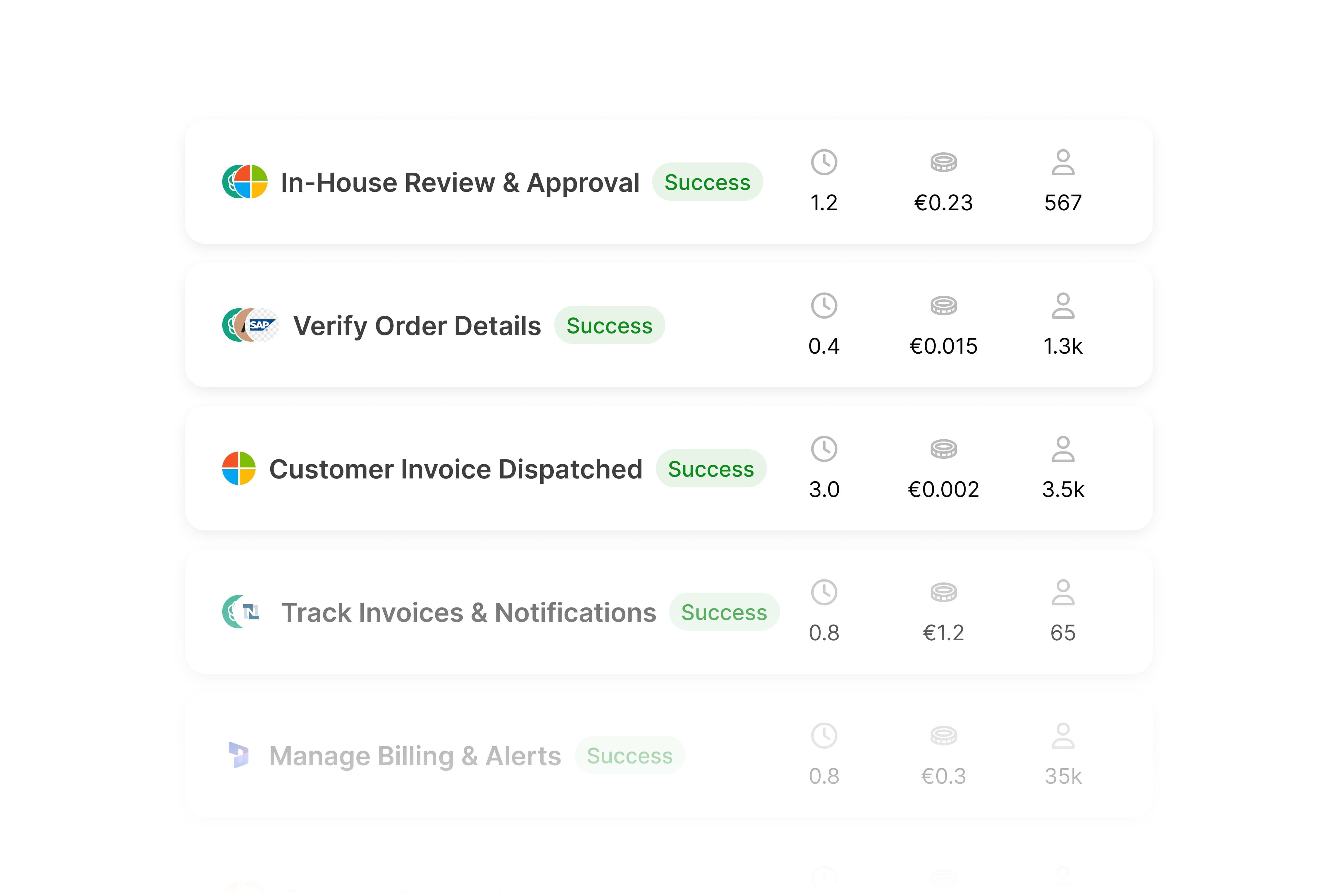Click the €0.002 cost value

coord(943,490)
